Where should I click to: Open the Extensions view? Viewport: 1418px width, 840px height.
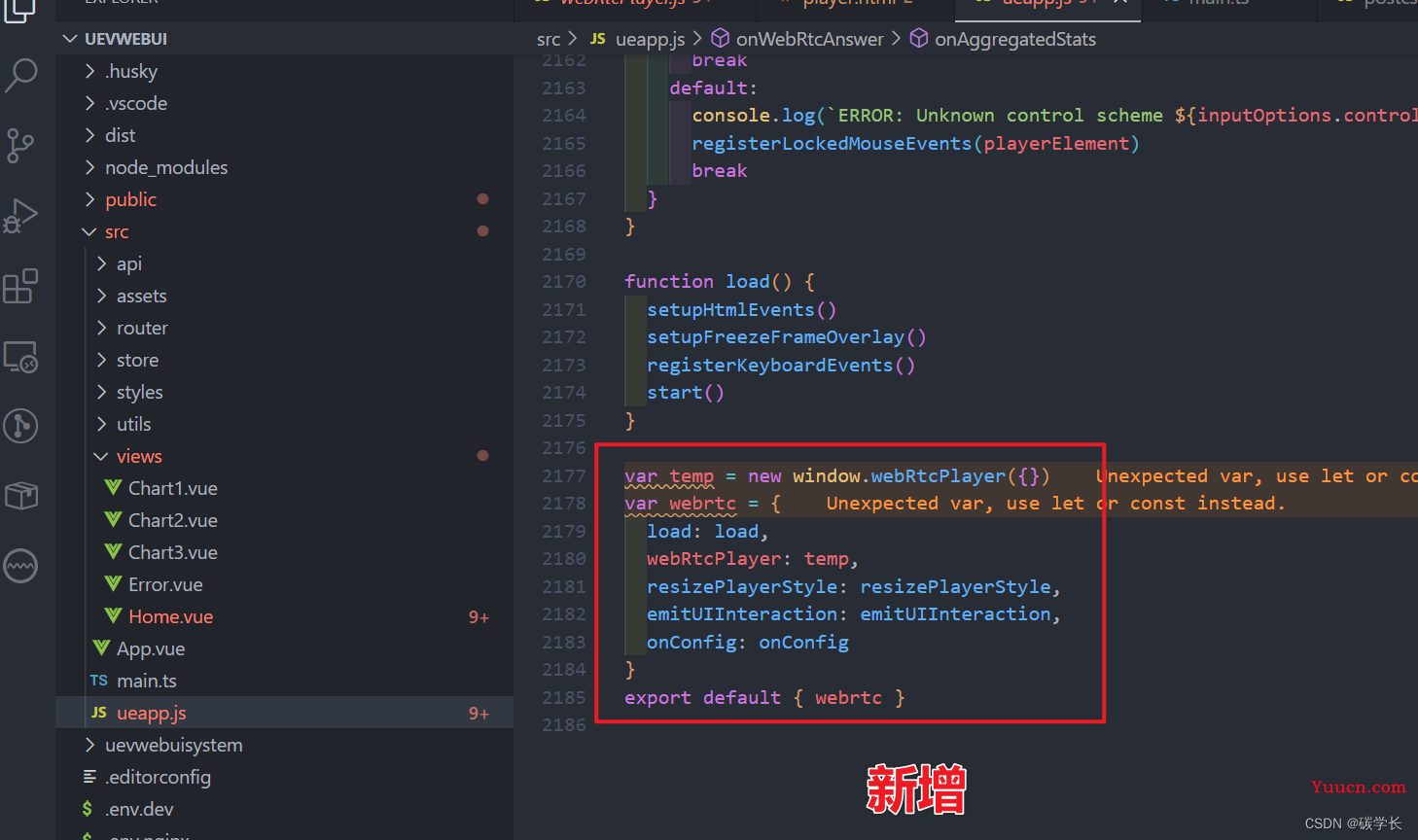click(x=20, y=286)
